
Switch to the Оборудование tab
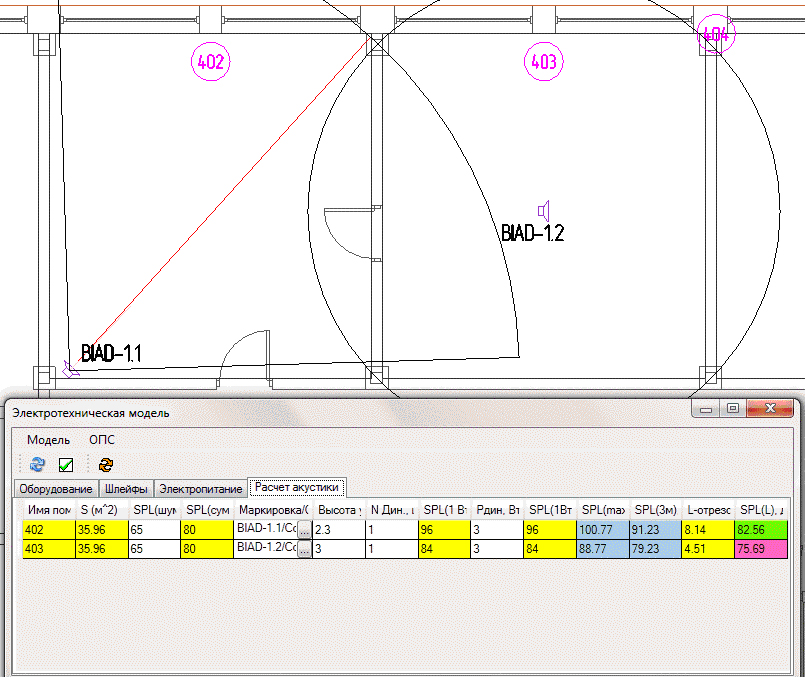56,489
